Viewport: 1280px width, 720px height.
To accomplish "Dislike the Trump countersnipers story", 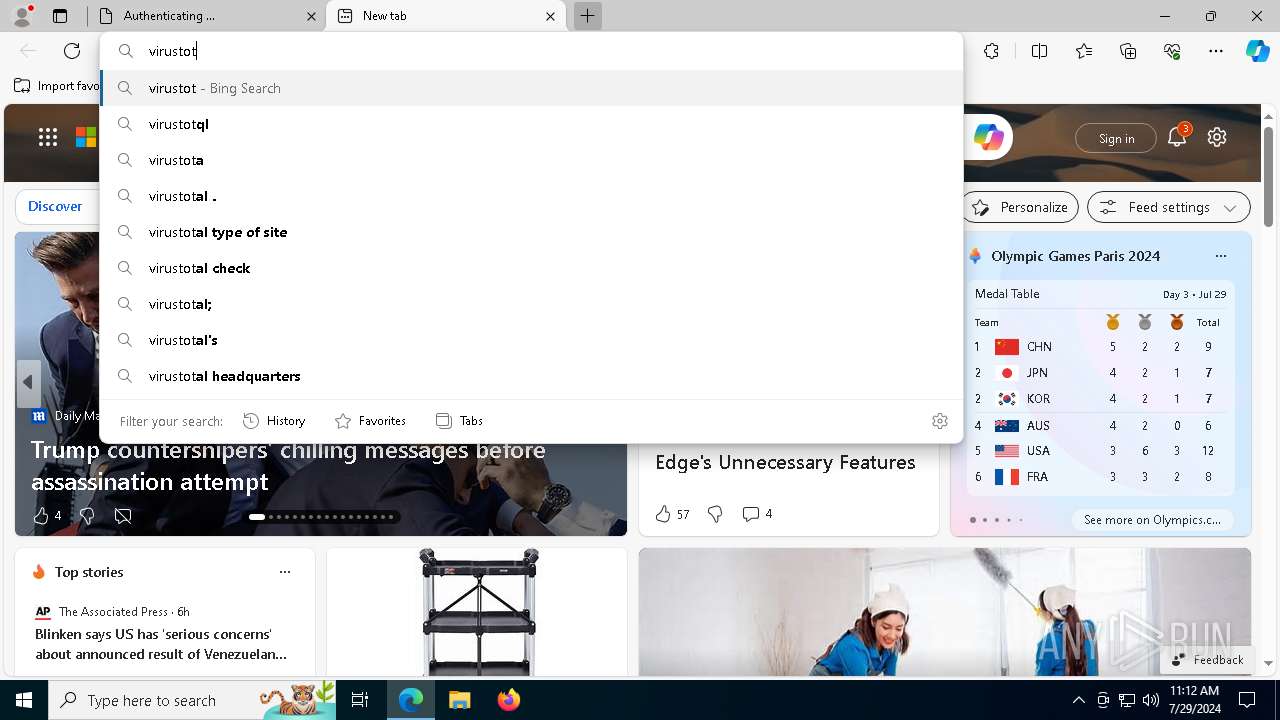I will tap(87, 515).
